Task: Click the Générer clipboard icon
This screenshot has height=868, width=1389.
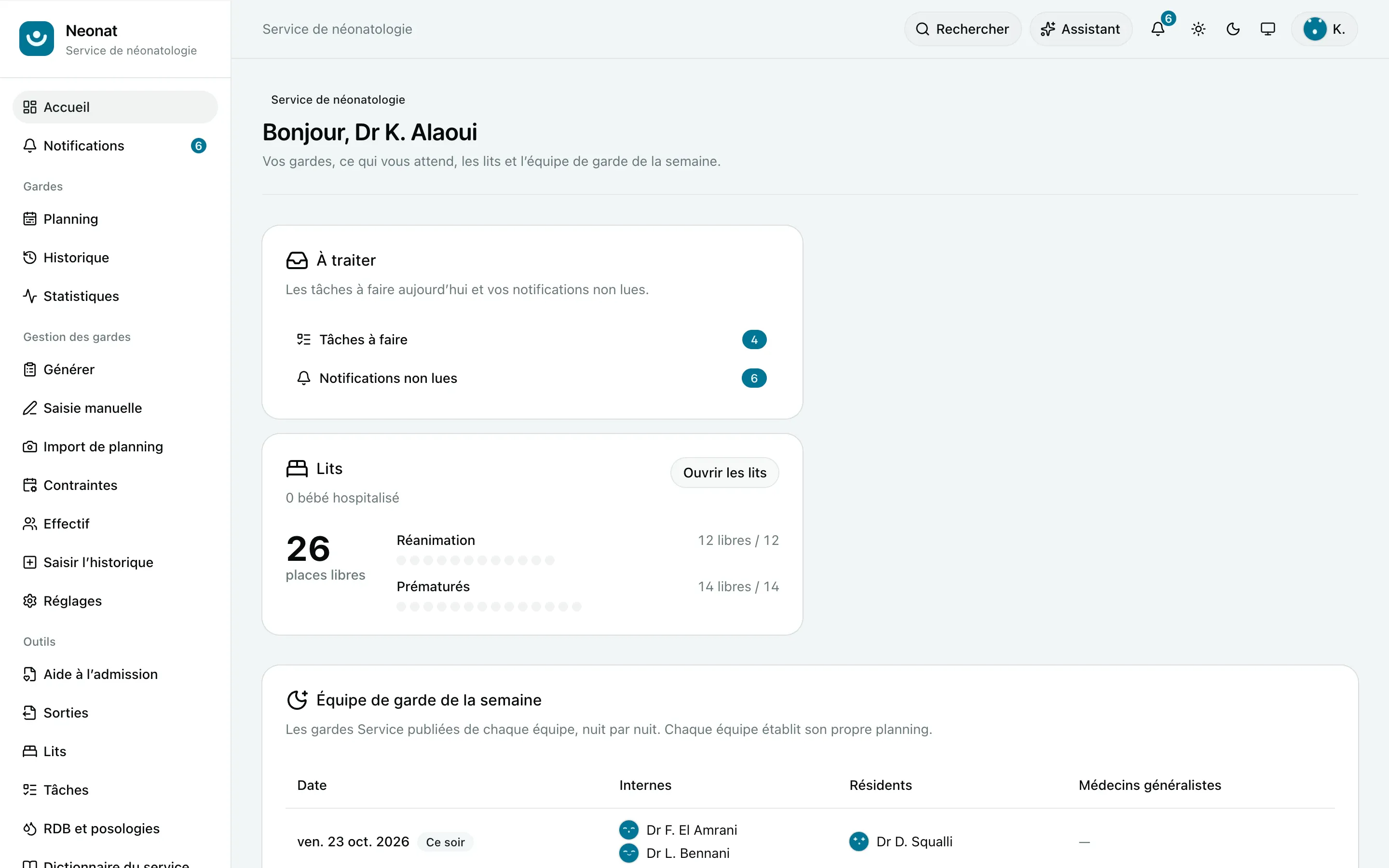Action: tap(30, 369)
